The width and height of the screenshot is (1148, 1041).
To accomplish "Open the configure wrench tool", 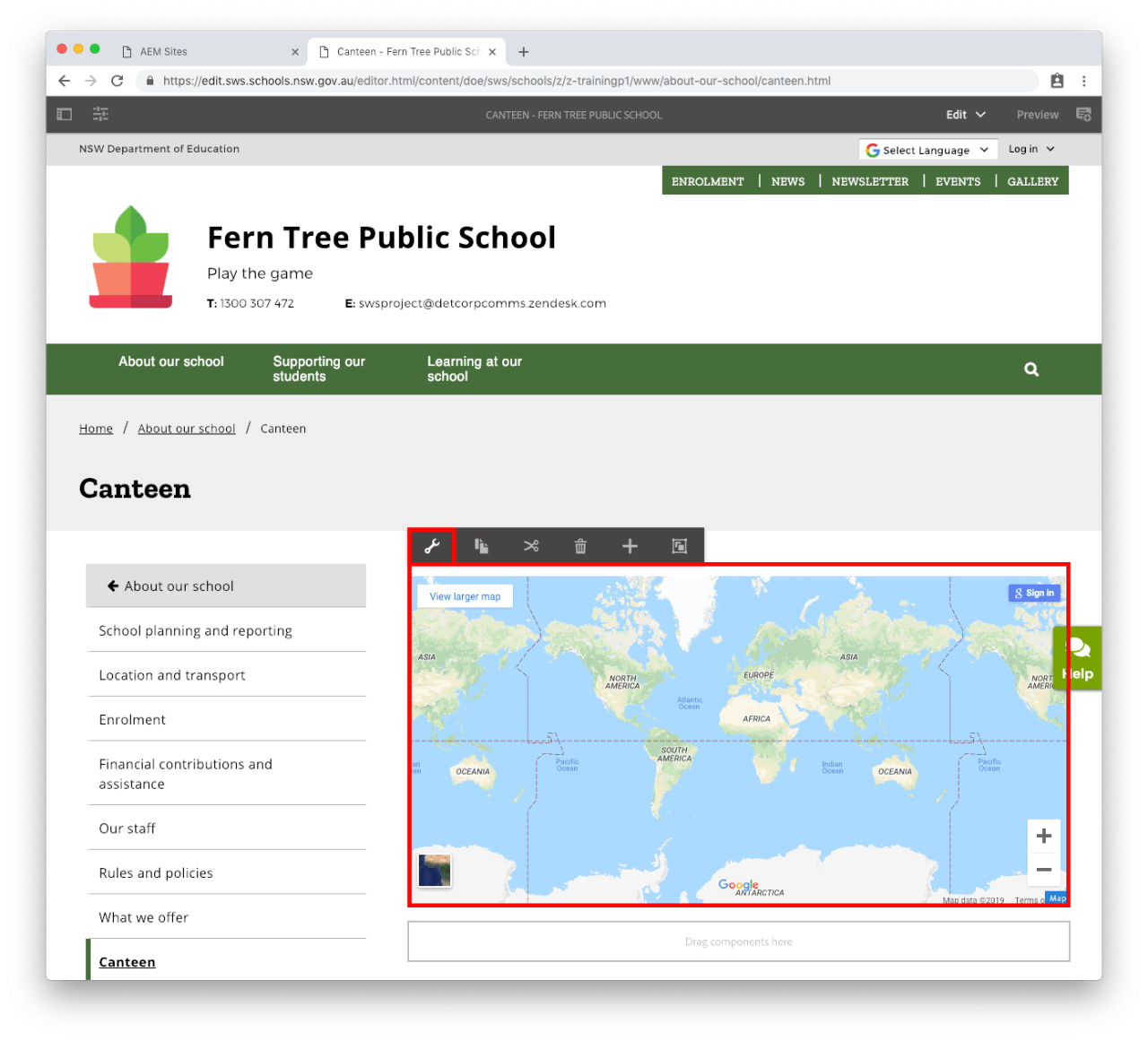I will tap(432, 546).
